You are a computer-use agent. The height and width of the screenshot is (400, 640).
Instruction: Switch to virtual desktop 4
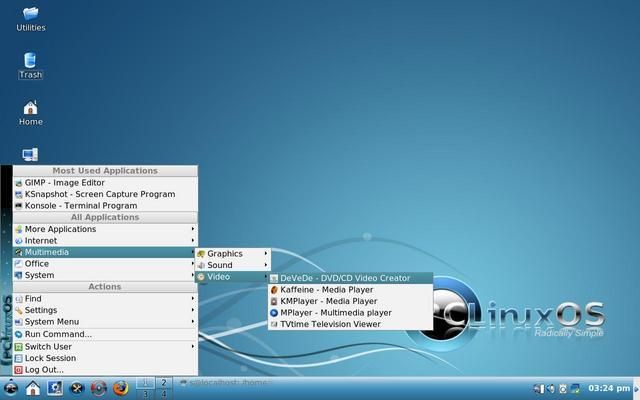click(164, 394)
